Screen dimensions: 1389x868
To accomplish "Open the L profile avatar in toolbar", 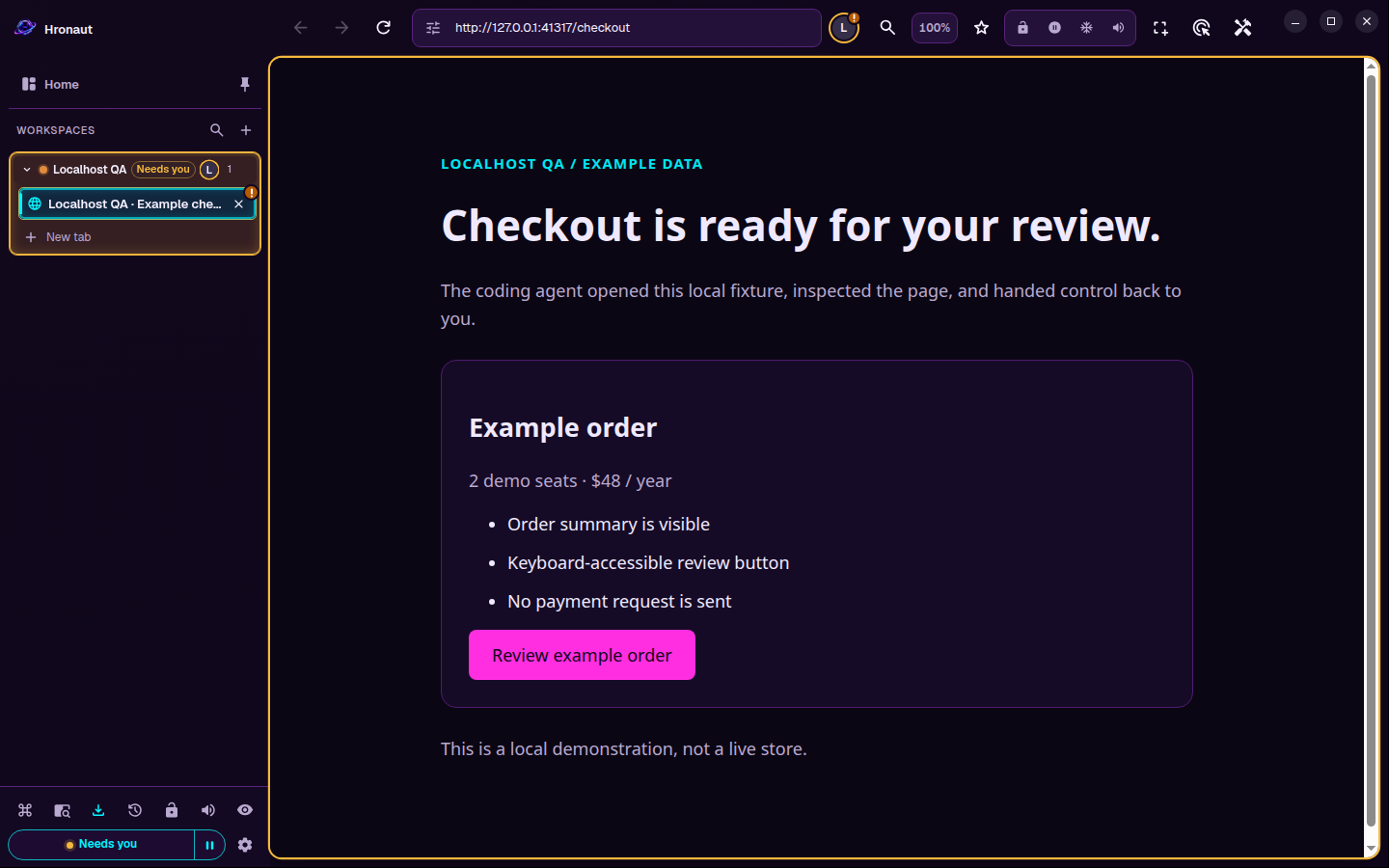I will (844, 28).
